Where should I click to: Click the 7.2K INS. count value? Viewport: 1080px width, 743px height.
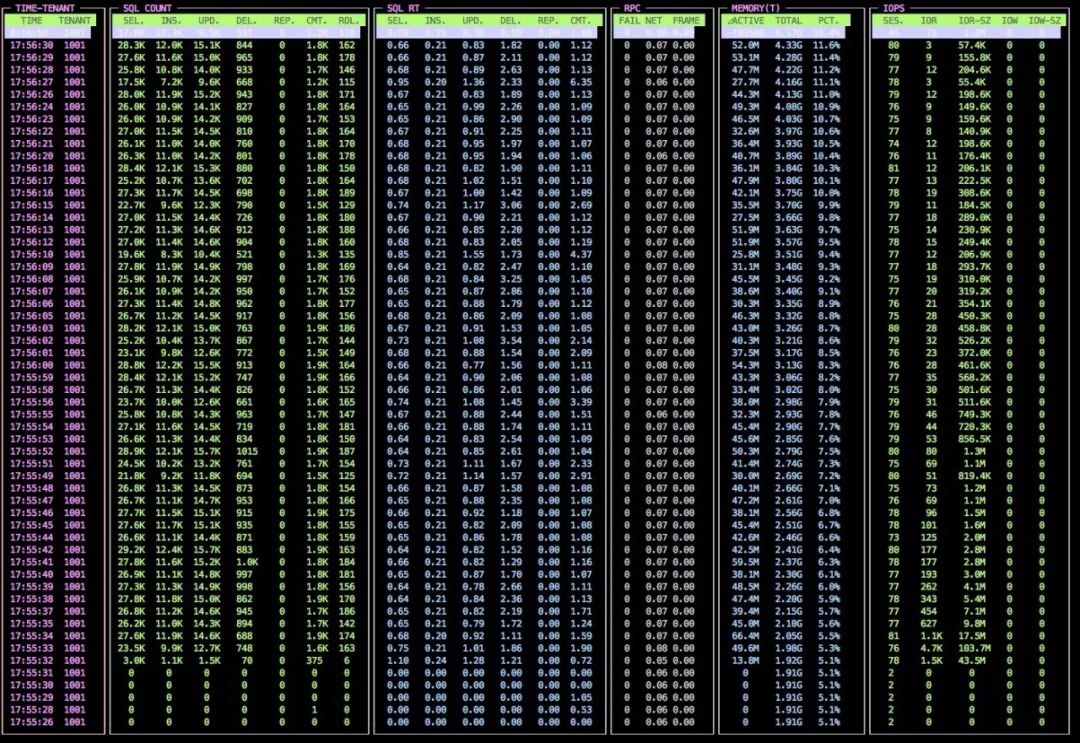(x=172, y=82)
